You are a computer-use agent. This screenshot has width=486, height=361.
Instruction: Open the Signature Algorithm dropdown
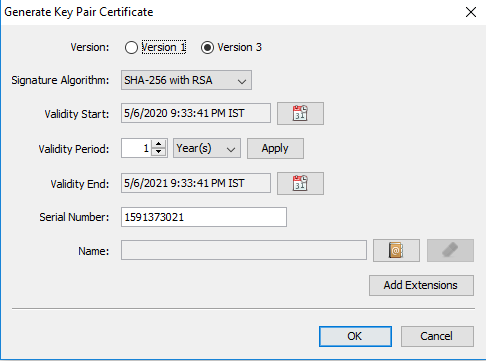point(186,80)
